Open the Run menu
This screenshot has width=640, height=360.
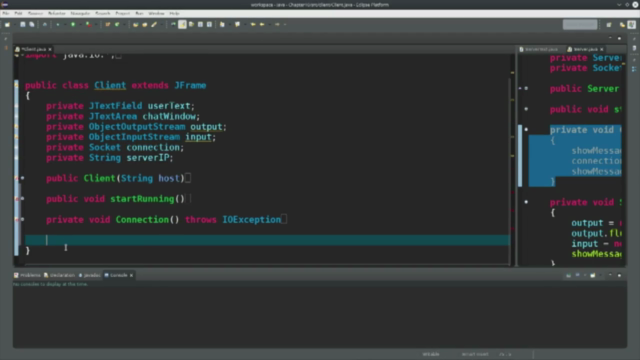[139, 13]
